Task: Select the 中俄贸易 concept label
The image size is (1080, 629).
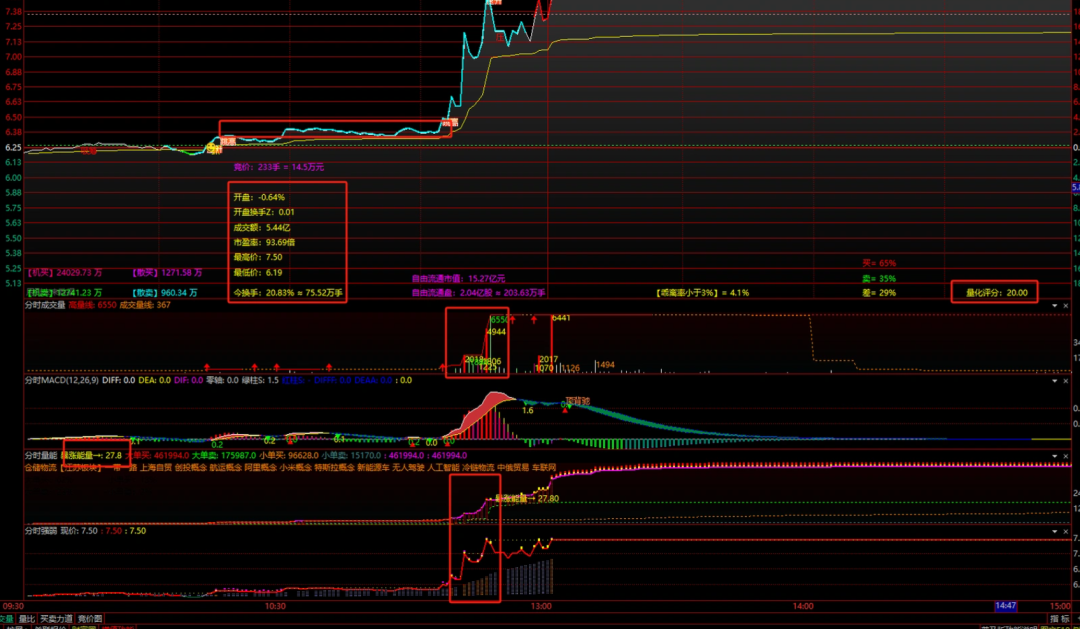Action: point(513,468)
